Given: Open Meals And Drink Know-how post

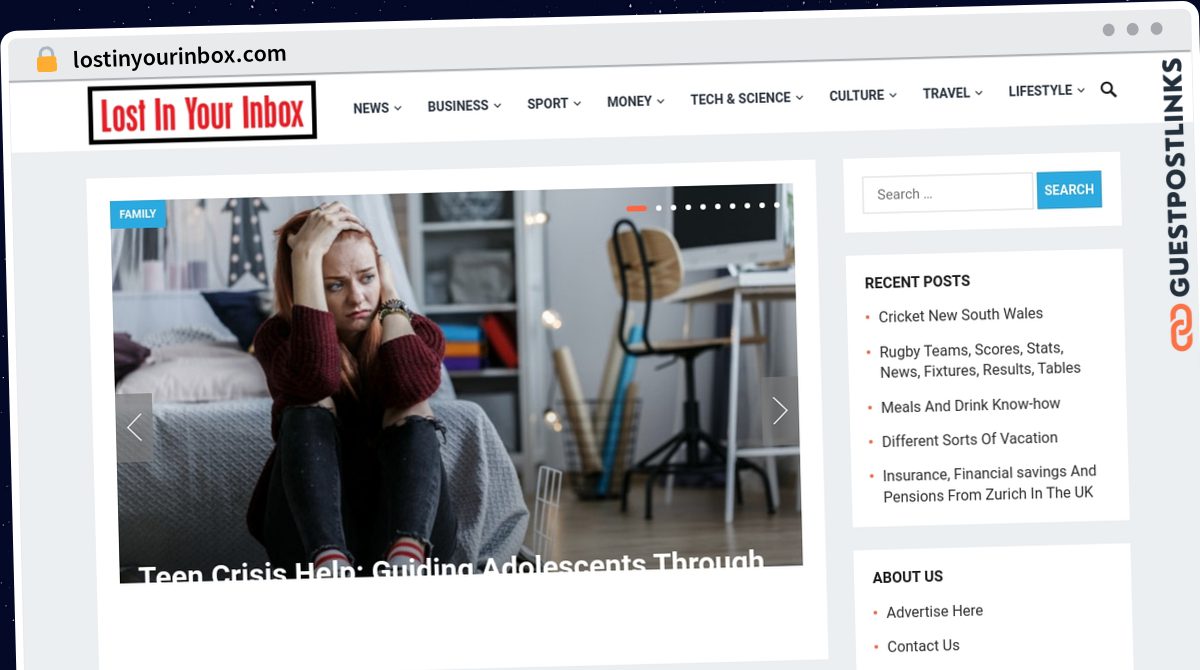Looking at the screenshot, I should coord(970,405).
